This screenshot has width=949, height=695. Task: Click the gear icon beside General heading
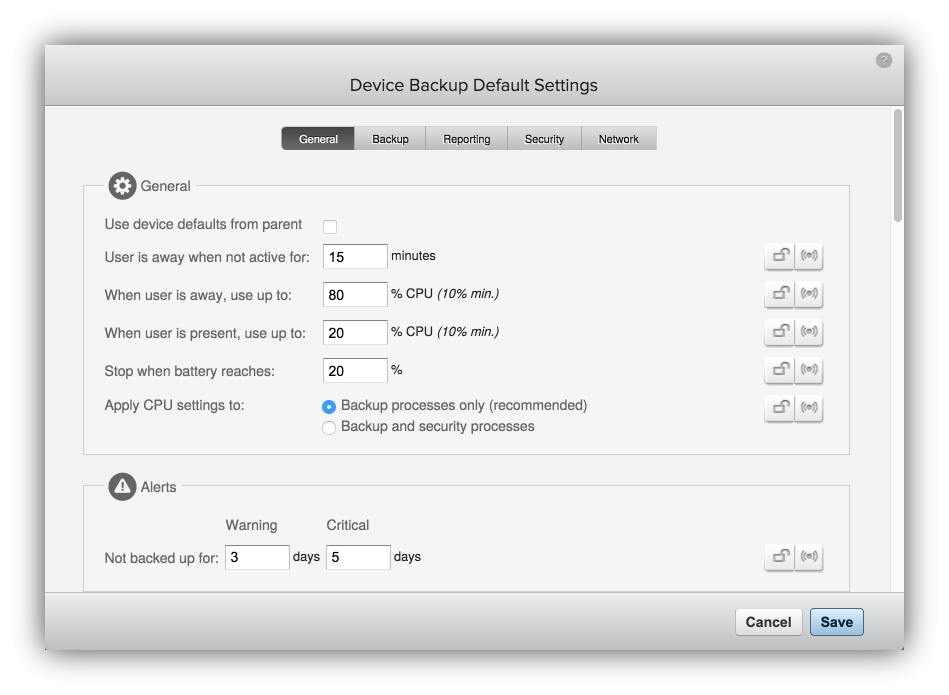[121, 186]
